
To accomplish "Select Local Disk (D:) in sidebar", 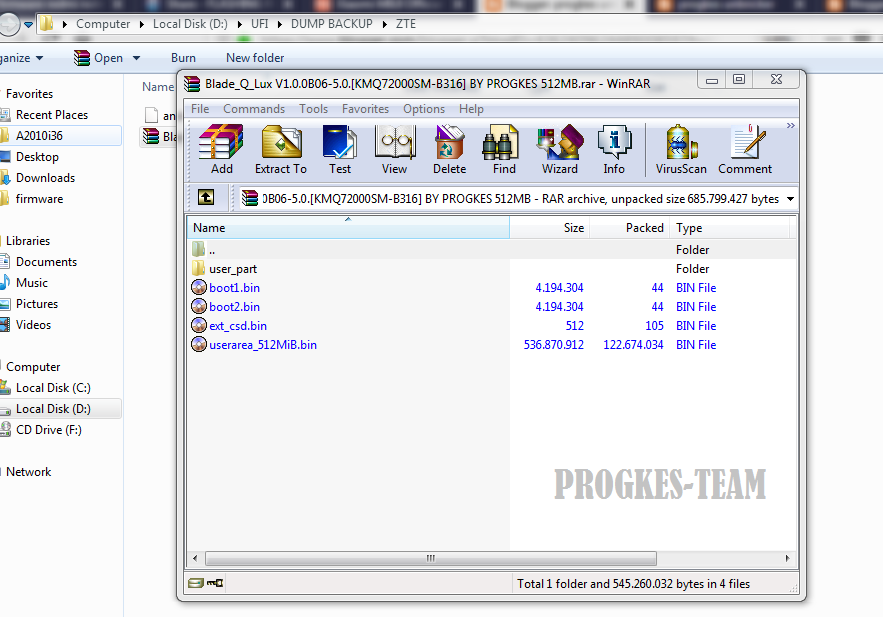I will point(53,408).
